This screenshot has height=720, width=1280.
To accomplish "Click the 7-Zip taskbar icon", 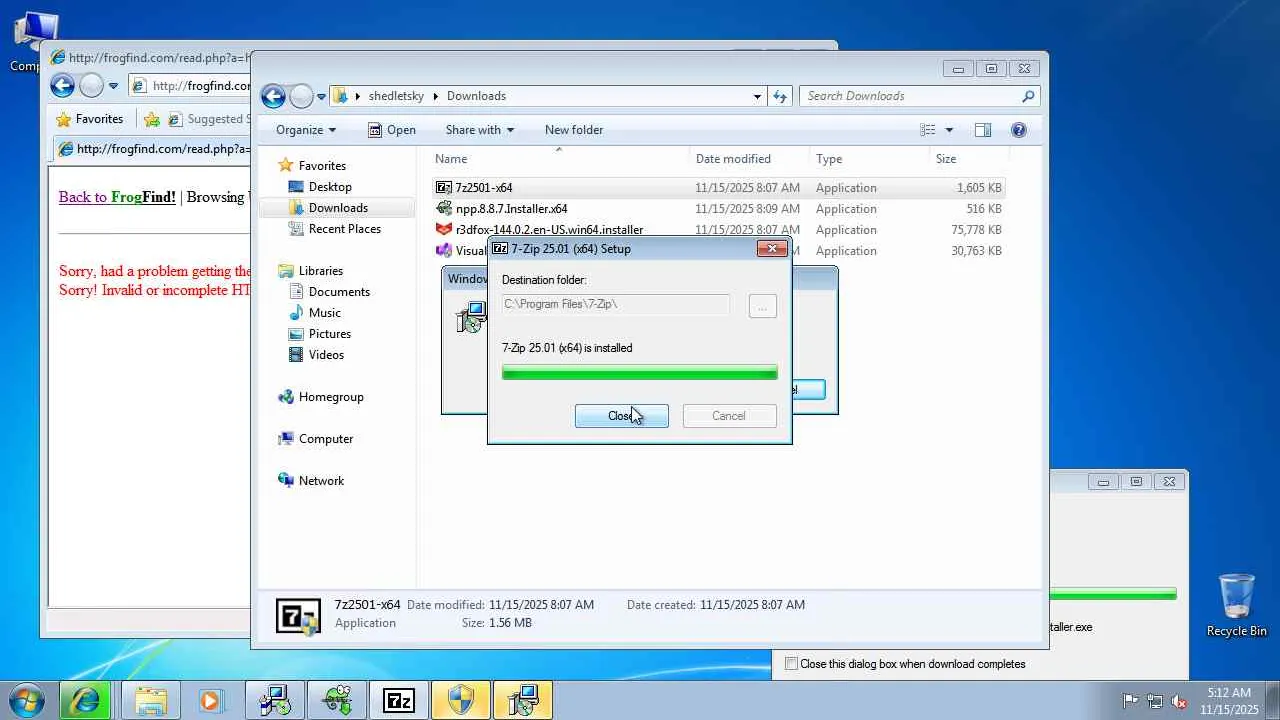I will [x=399, y=701].
